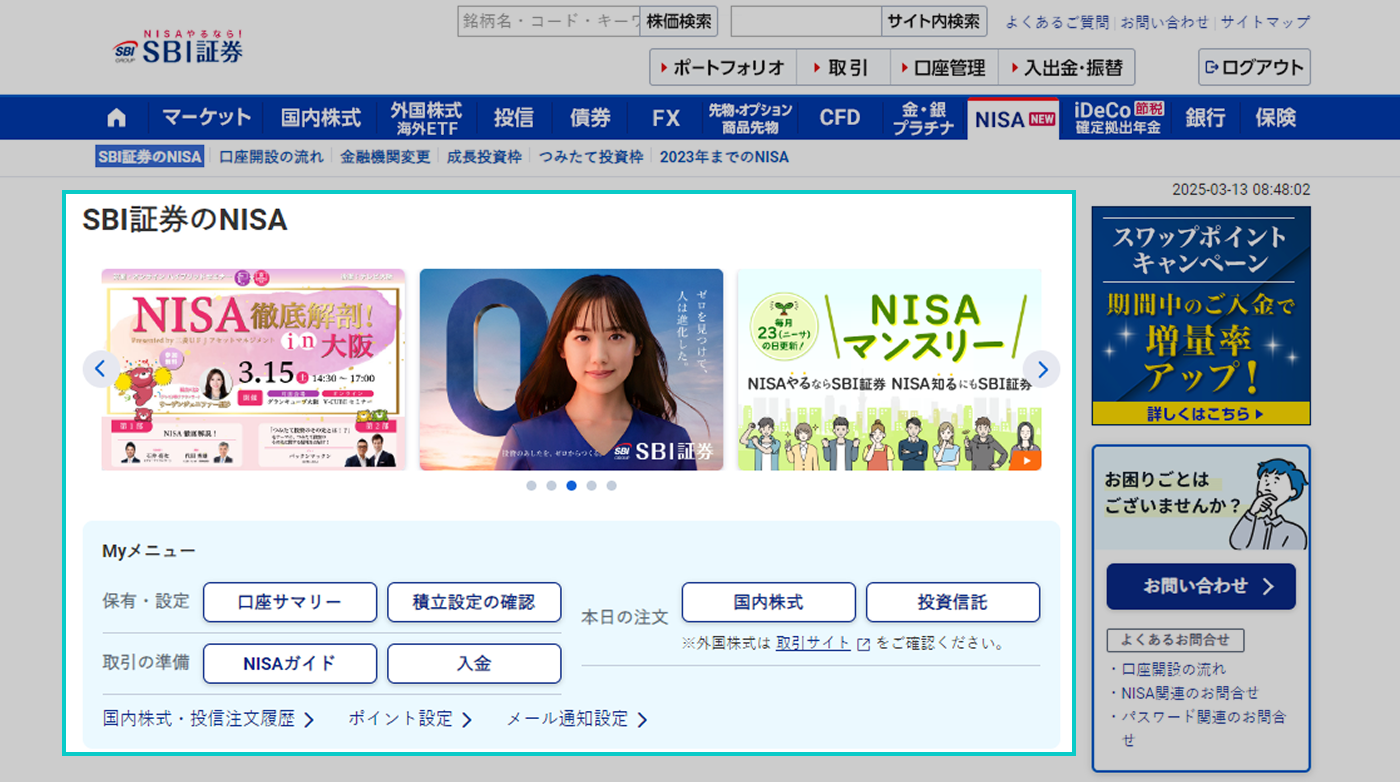Select 先物・オプション 商品先物 tab
This screenshot has width=1400, height=782.
(x=750, y=118)
